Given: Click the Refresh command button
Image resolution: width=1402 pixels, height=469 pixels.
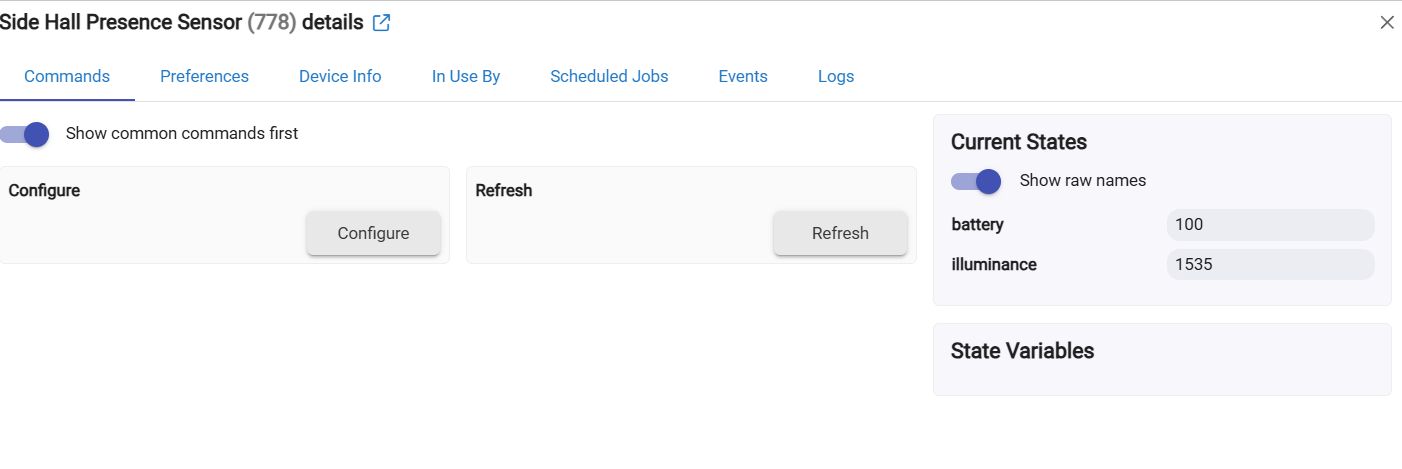Looking at the screenshot, I should [x=840, y=233].
